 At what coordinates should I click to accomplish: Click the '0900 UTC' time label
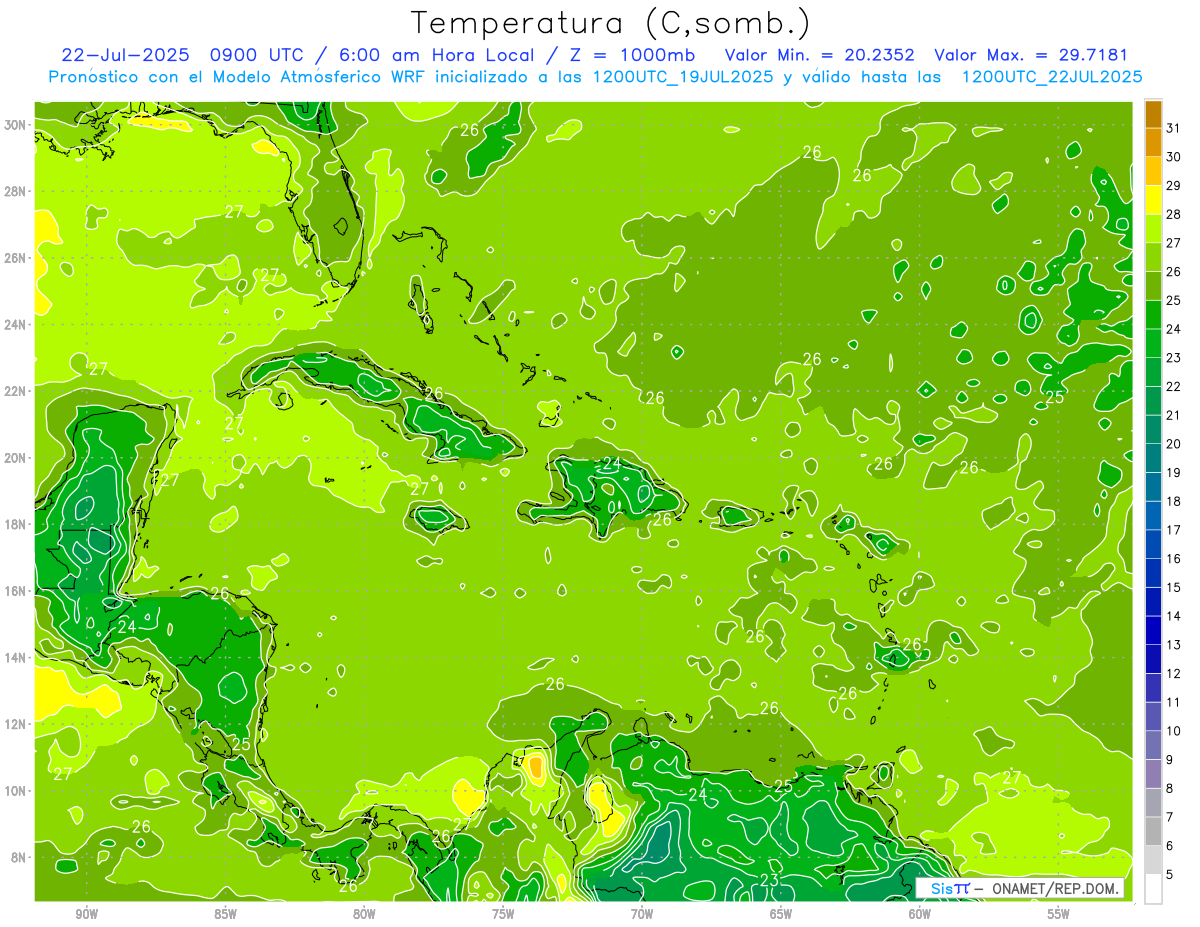click(258, 55)
